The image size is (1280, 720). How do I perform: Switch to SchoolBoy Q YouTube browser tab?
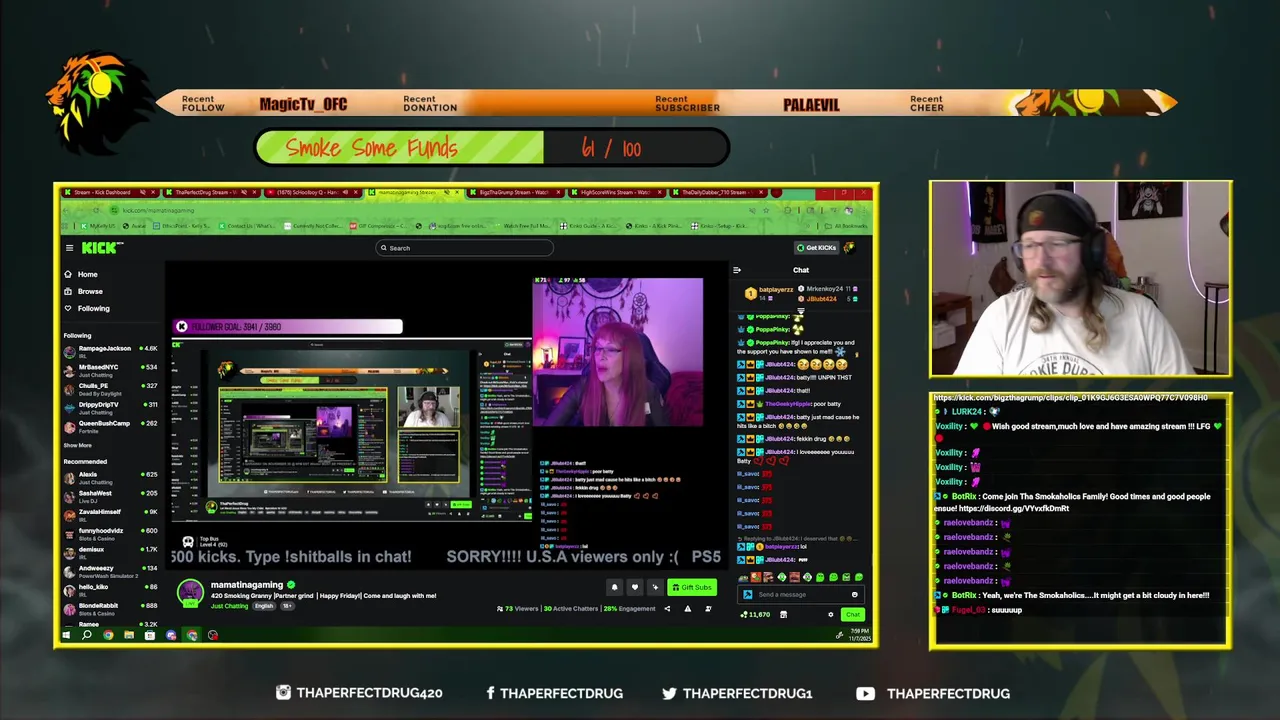311,192
